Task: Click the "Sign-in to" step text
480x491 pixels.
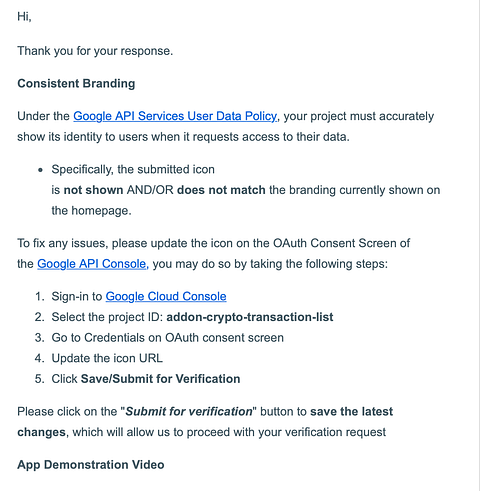Action: [x=77, y=296]
